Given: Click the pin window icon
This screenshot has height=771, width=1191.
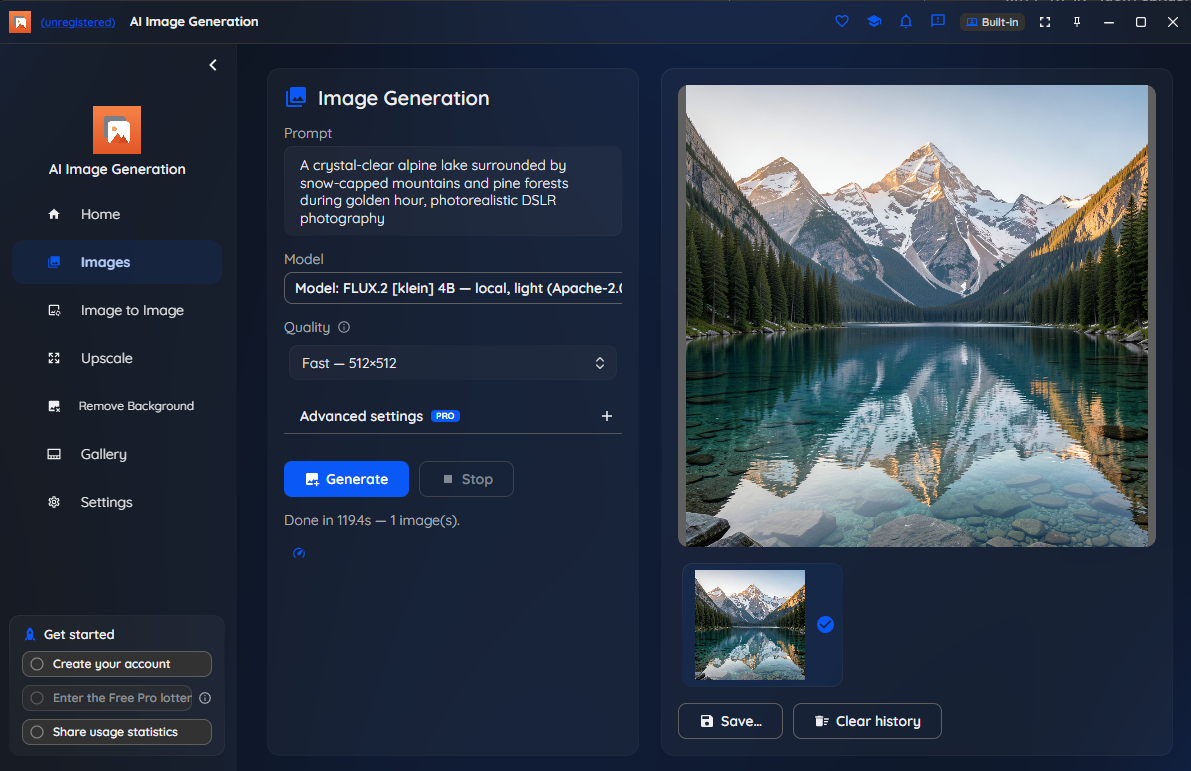Looking at the screenshot, I should tap(1076, 22).
